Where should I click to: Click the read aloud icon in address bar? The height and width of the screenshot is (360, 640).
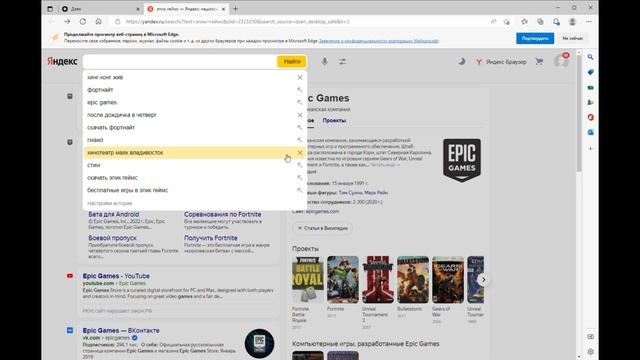(x=493, y=22)
